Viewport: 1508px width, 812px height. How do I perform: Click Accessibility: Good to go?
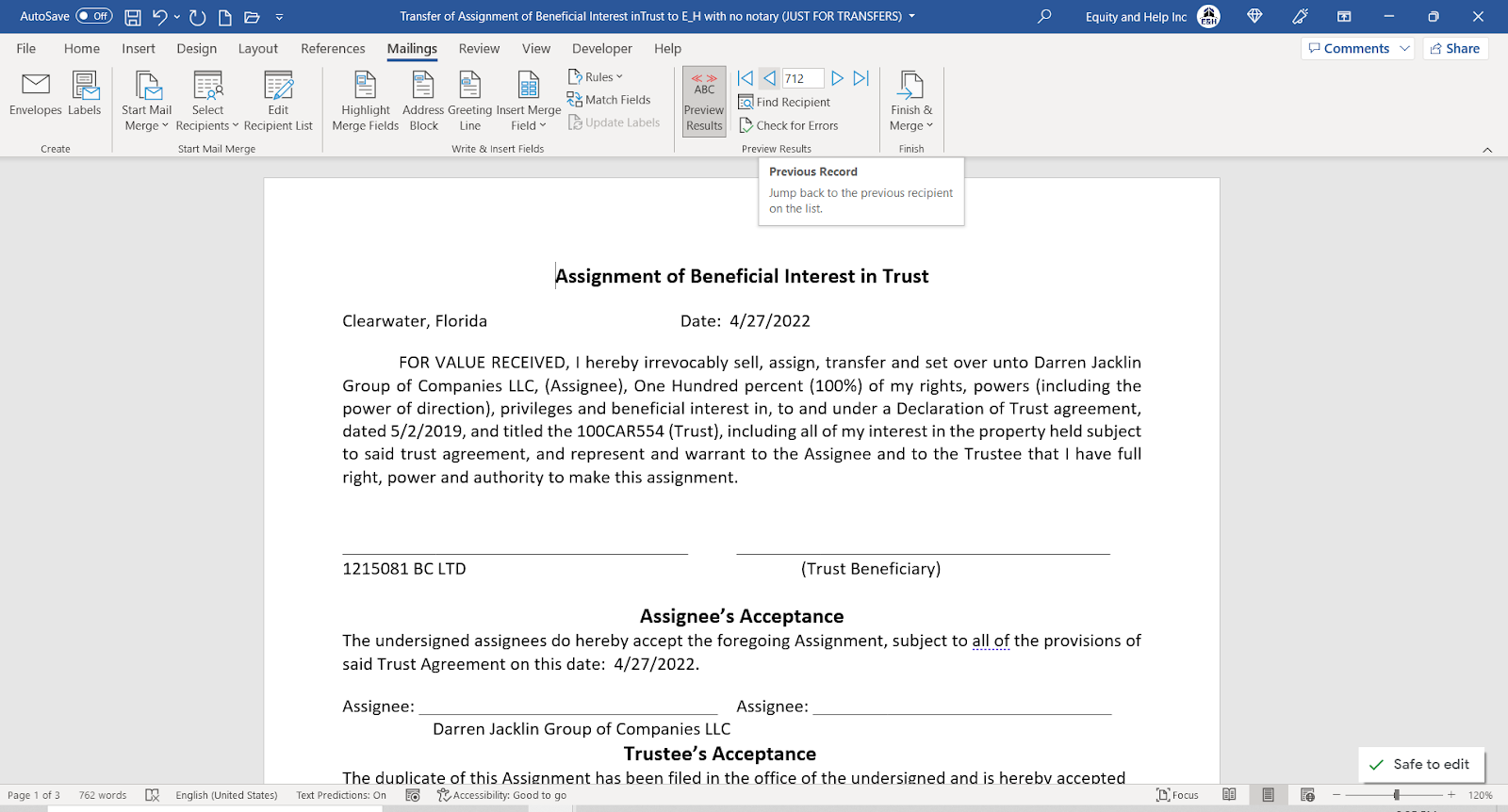pyautogui.click(x=501, y=795)
